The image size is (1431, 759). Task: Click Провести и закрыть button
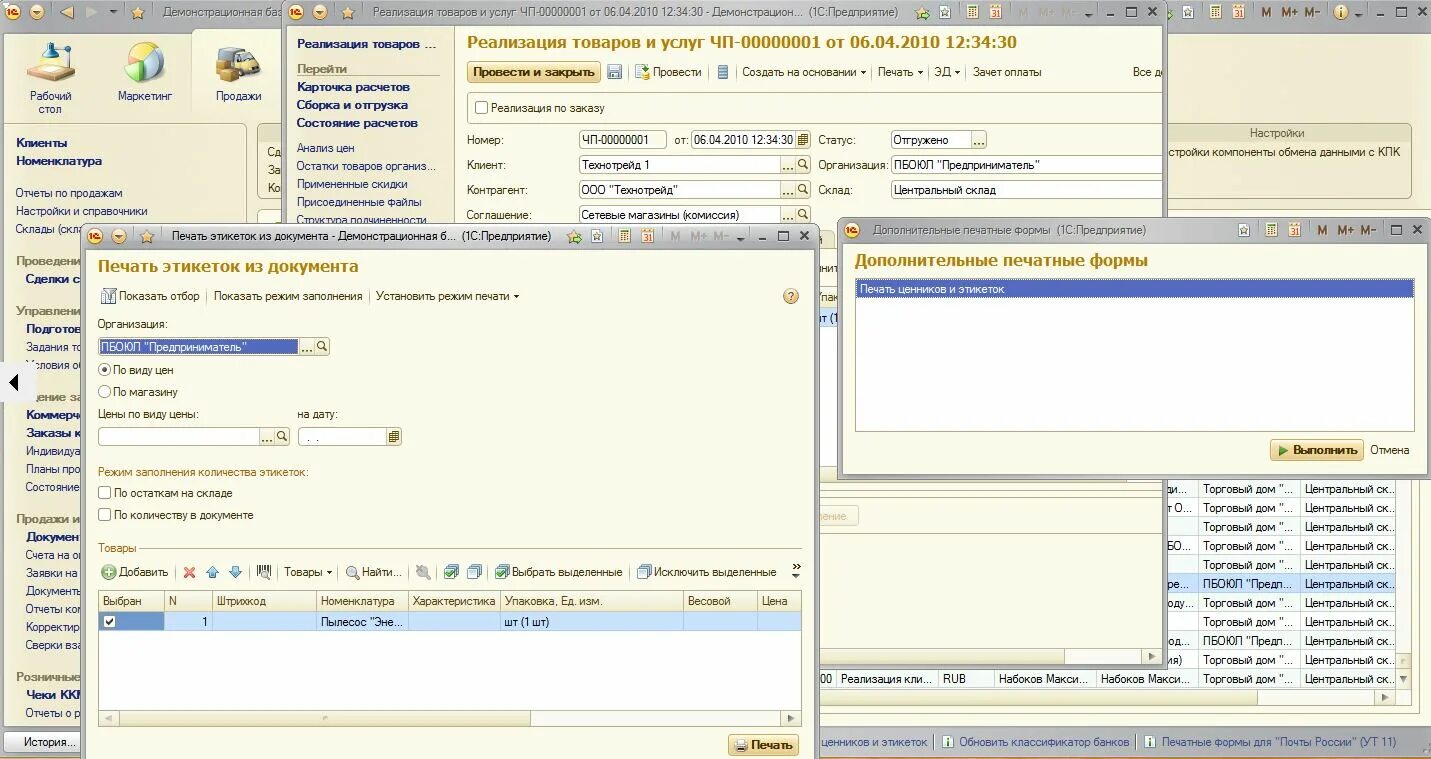point(534,72)
